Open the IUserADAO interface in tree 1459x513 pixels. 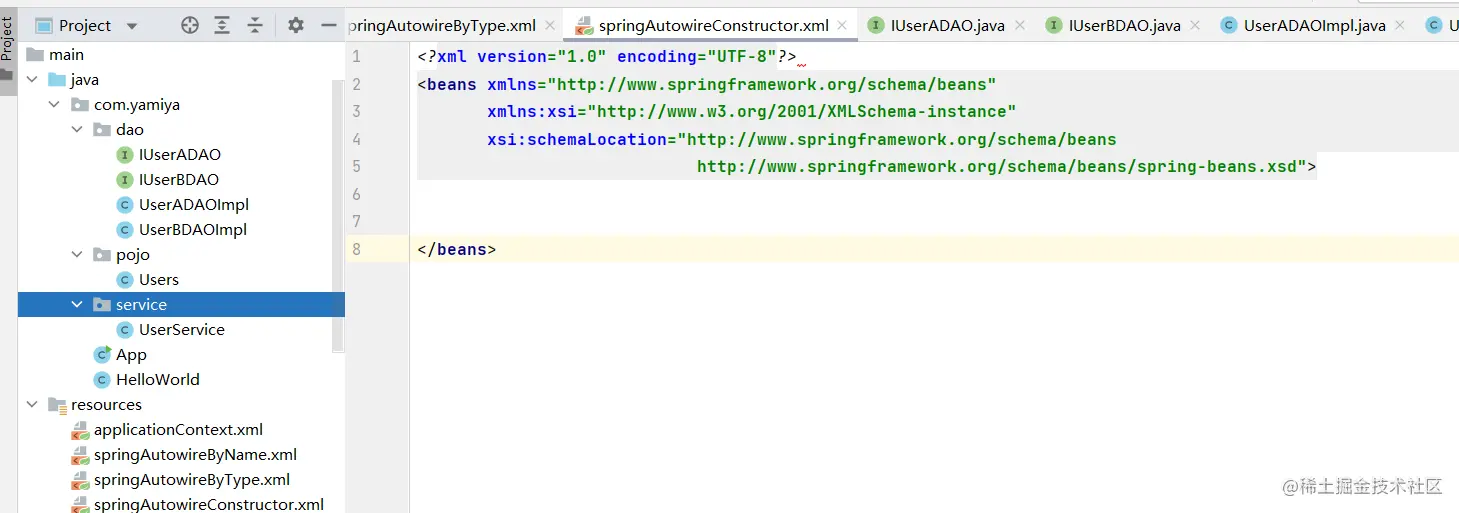(180, 155)
